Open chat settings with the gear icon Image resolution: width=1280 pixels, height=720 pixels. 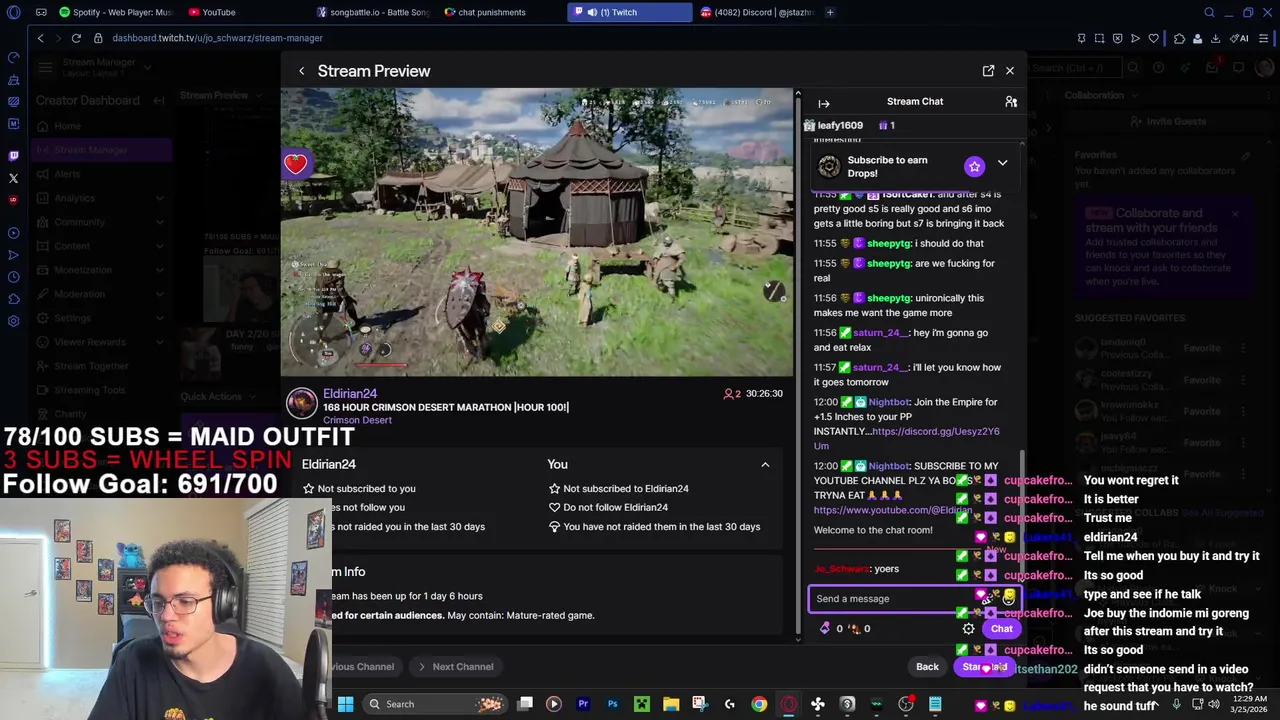click(968, 629)
